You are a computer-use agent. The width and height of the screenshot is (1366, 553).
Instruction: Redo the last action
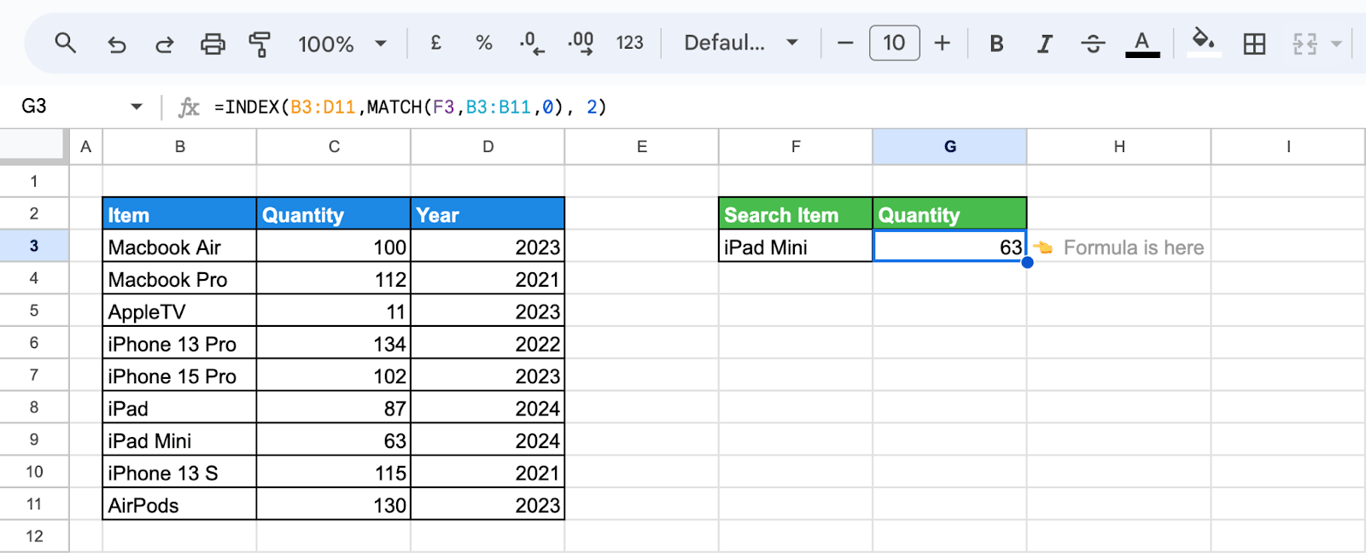click(x=164, y=43)
